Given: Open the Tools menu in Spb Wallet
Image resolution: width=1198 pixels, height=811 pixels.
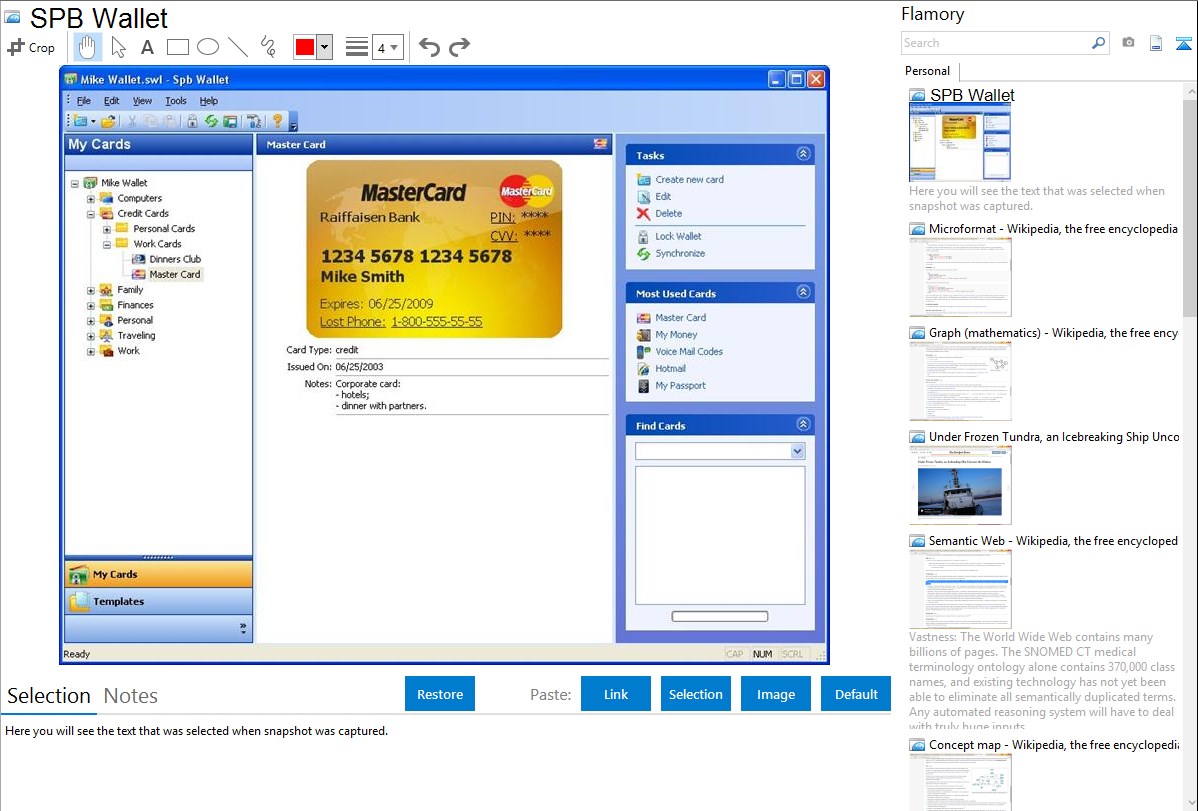Looking at the screenshot, I should (176, 100).
